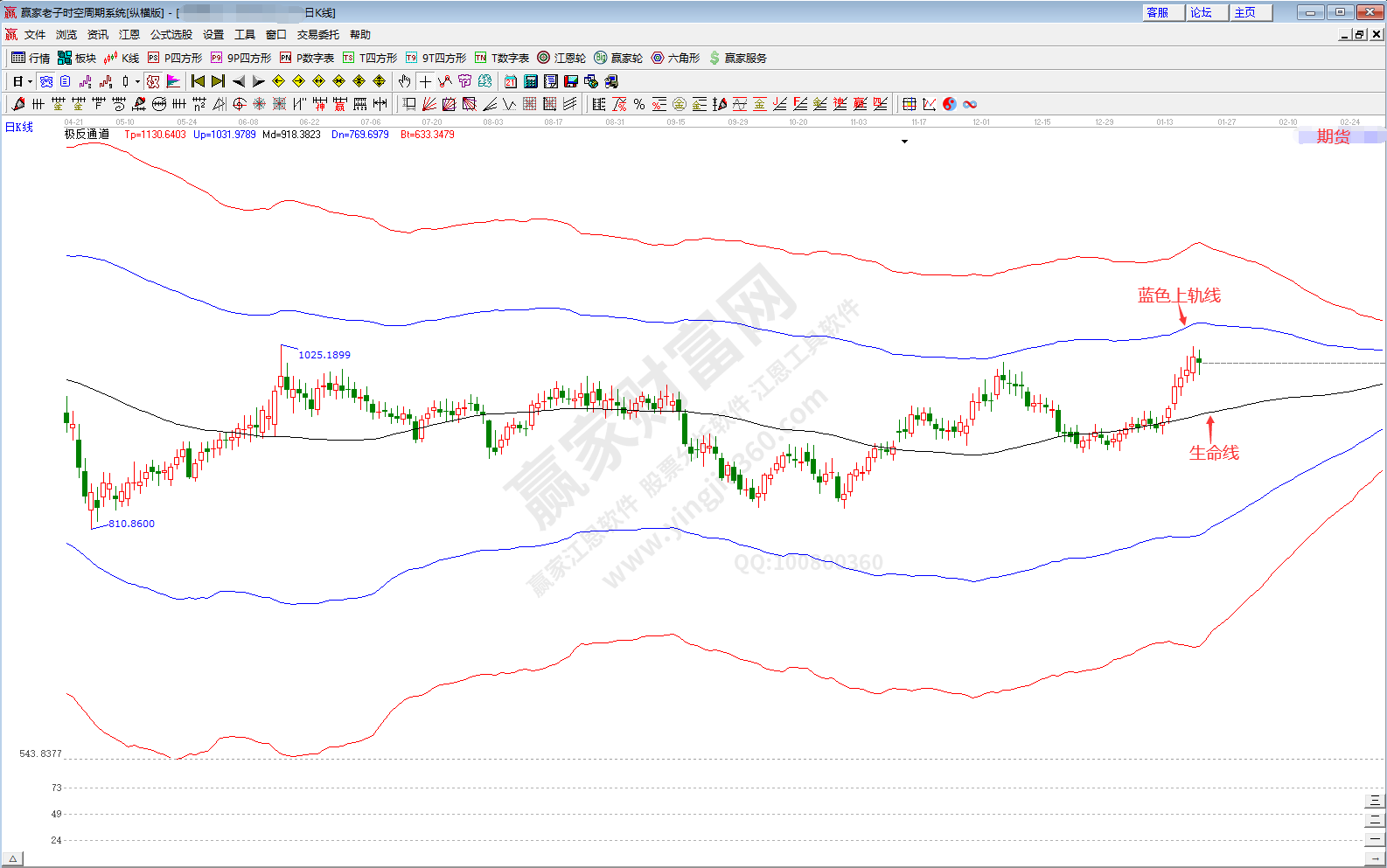The width and height of the screenshot is (1387, 868).
Task: Click the 论坛 forum button
Action: click(1202, 12)
